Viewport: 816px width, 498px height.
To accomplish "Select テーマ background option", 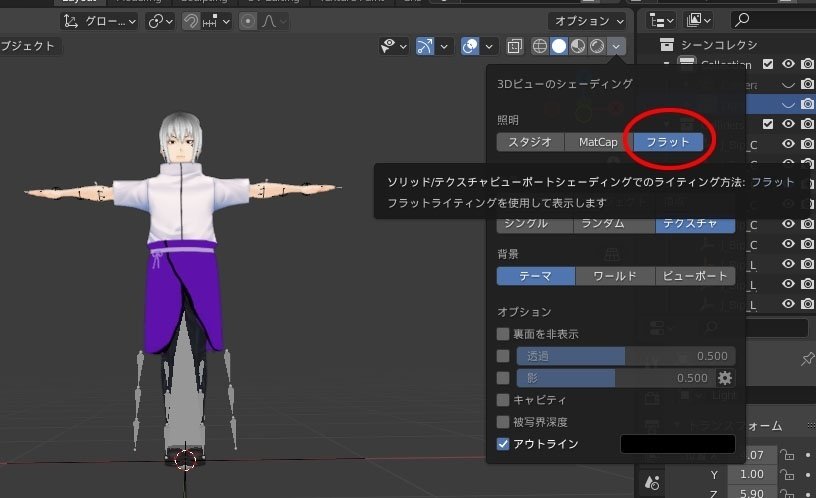I will point(536,276).
